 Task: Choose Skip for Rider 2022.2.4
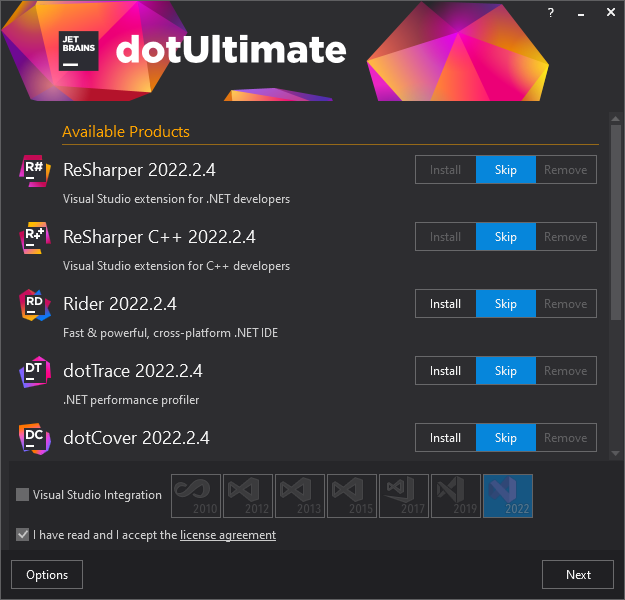click(x=505, y=303)
